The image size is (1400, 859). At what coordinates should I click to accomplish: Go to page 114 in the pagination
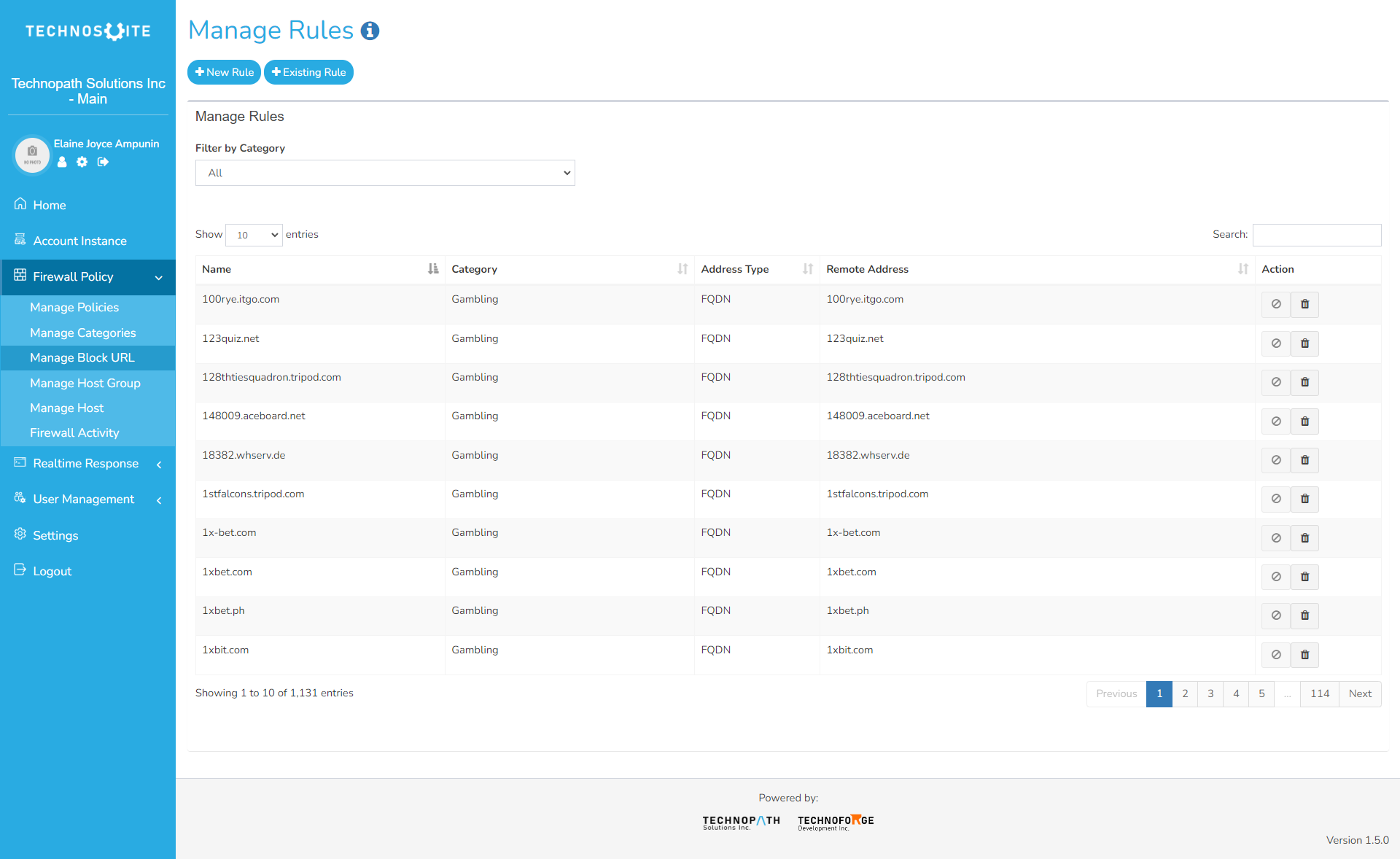pos(1319,693)
